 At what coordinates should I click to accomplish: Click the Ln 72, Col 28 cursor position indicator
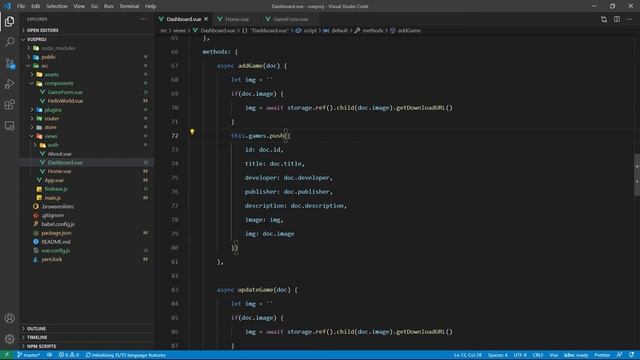pos(468,355)
